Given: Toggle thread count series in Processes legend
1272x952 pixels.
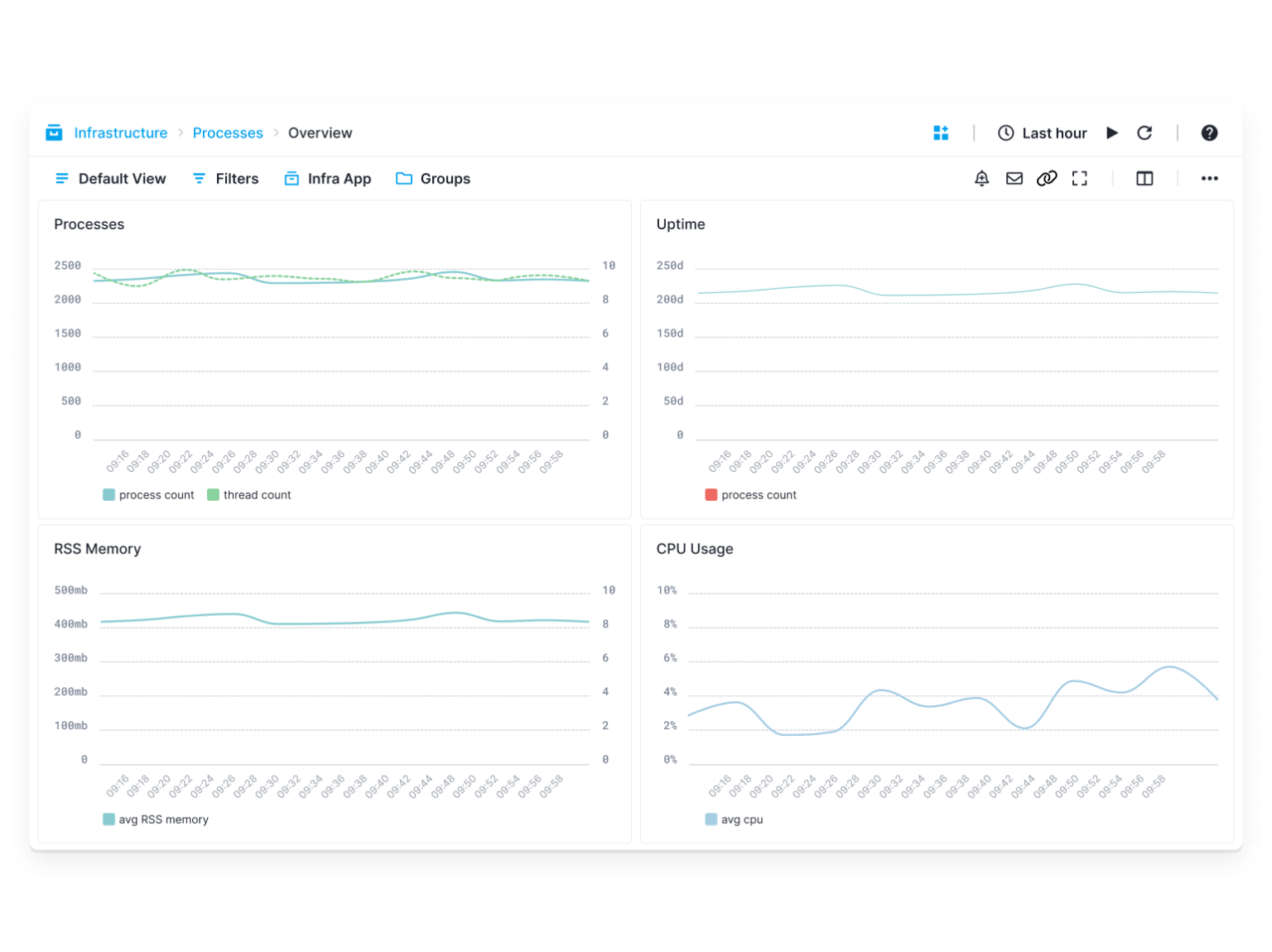Looking at the screenshot, I should pos(249,495).
